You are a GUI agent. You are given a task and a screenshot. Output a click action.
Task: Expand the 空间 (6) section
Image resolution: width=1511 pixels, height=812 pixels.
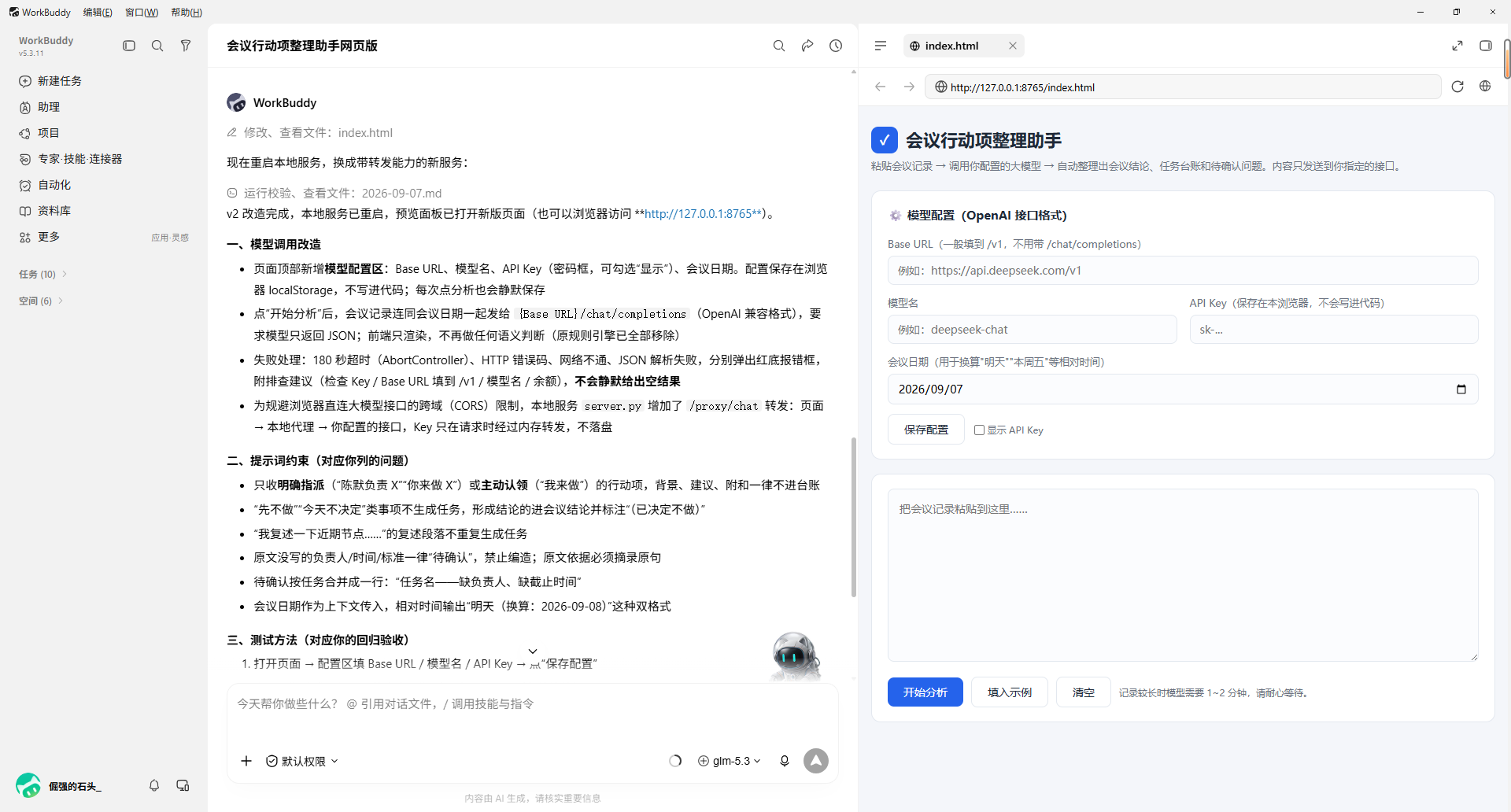coord(40,301)
